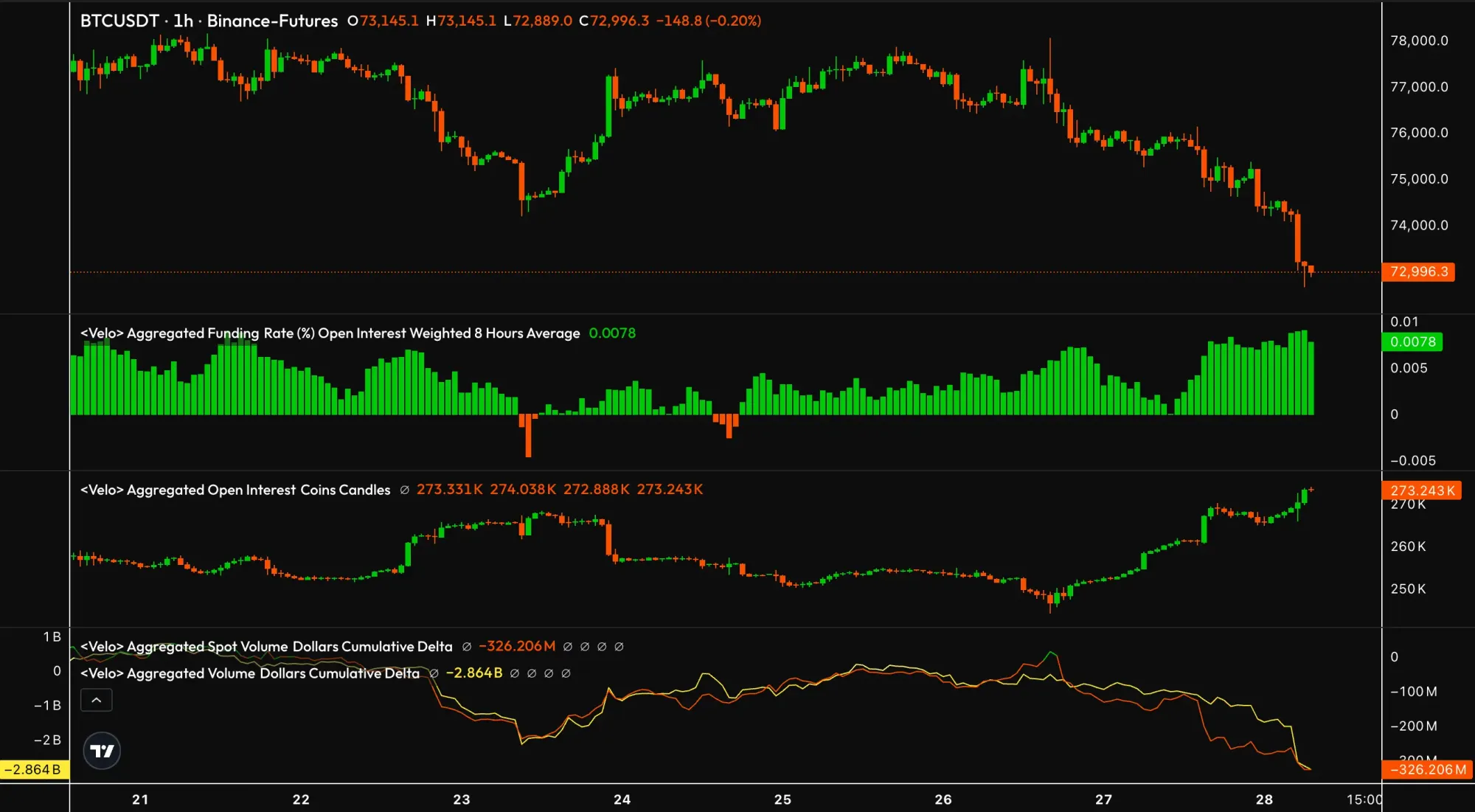Click the 260K open interest axis label
This screenshot has width=1475, height=812.
tap(1408, 546)
